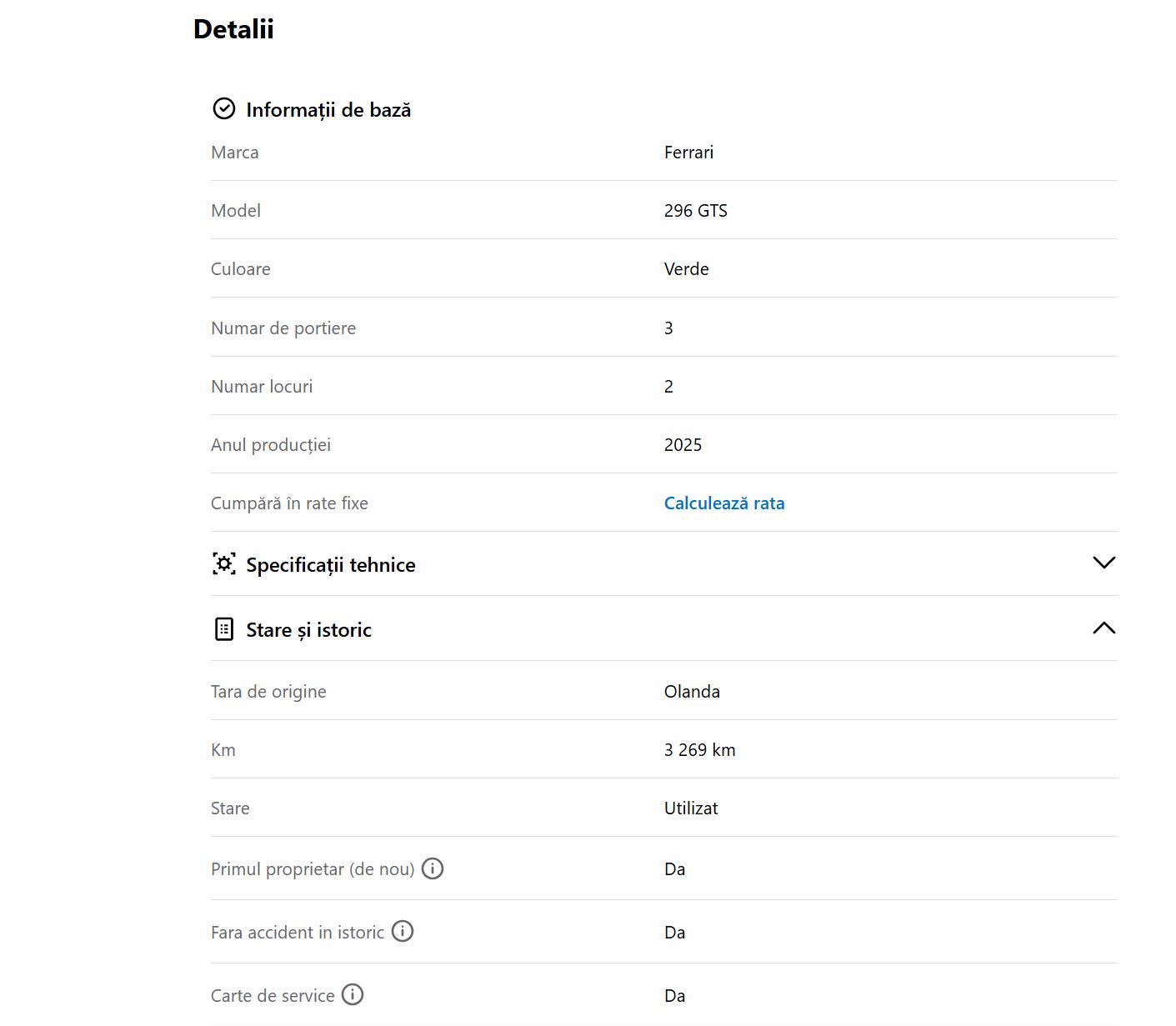Viewport: 1176px width, 1026px height.
Task: Click the Olanda country of origin value
Action: (692, 692)
